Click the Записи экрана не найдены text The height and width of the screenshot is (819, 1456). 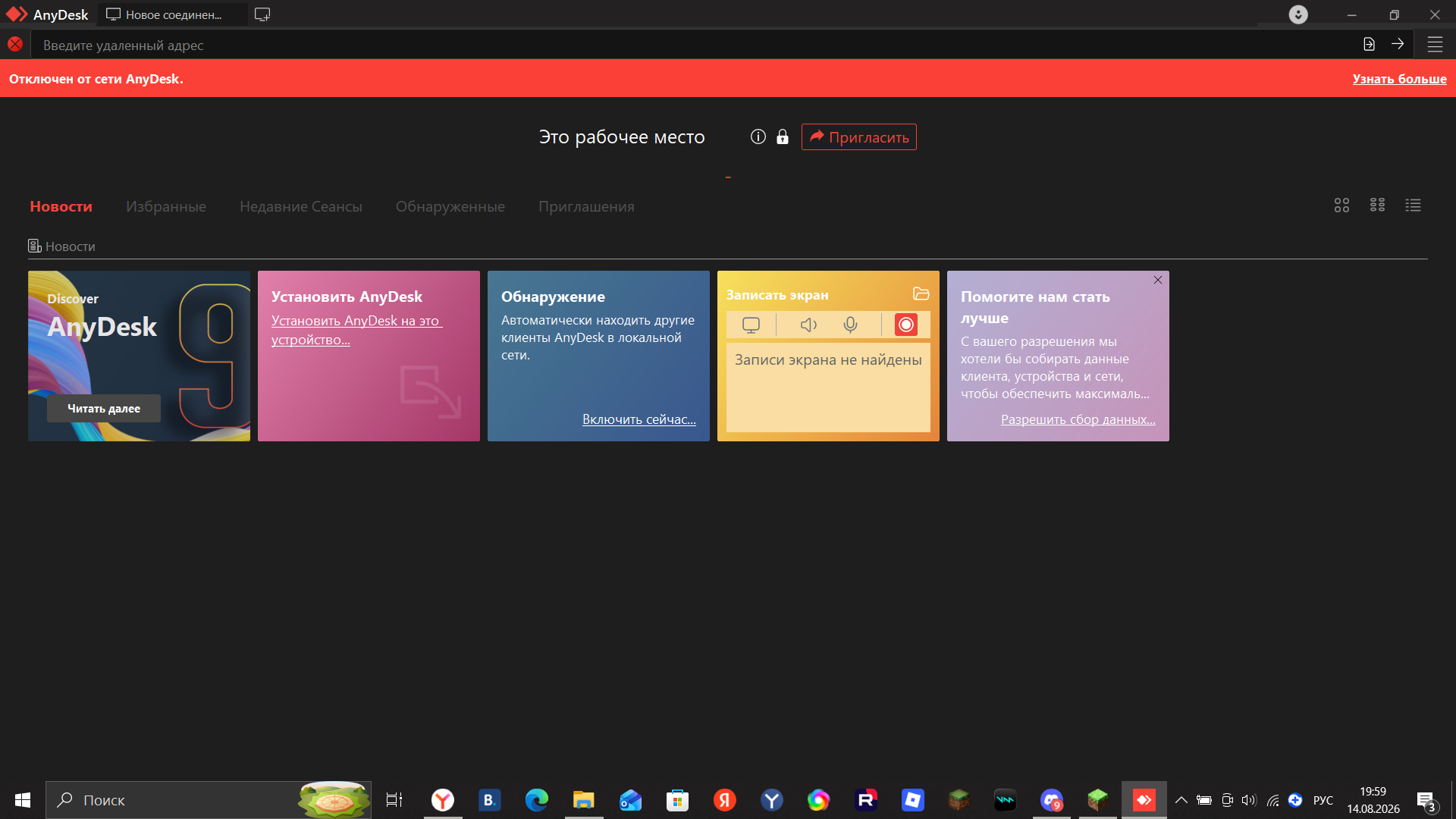tap(828, 360)
